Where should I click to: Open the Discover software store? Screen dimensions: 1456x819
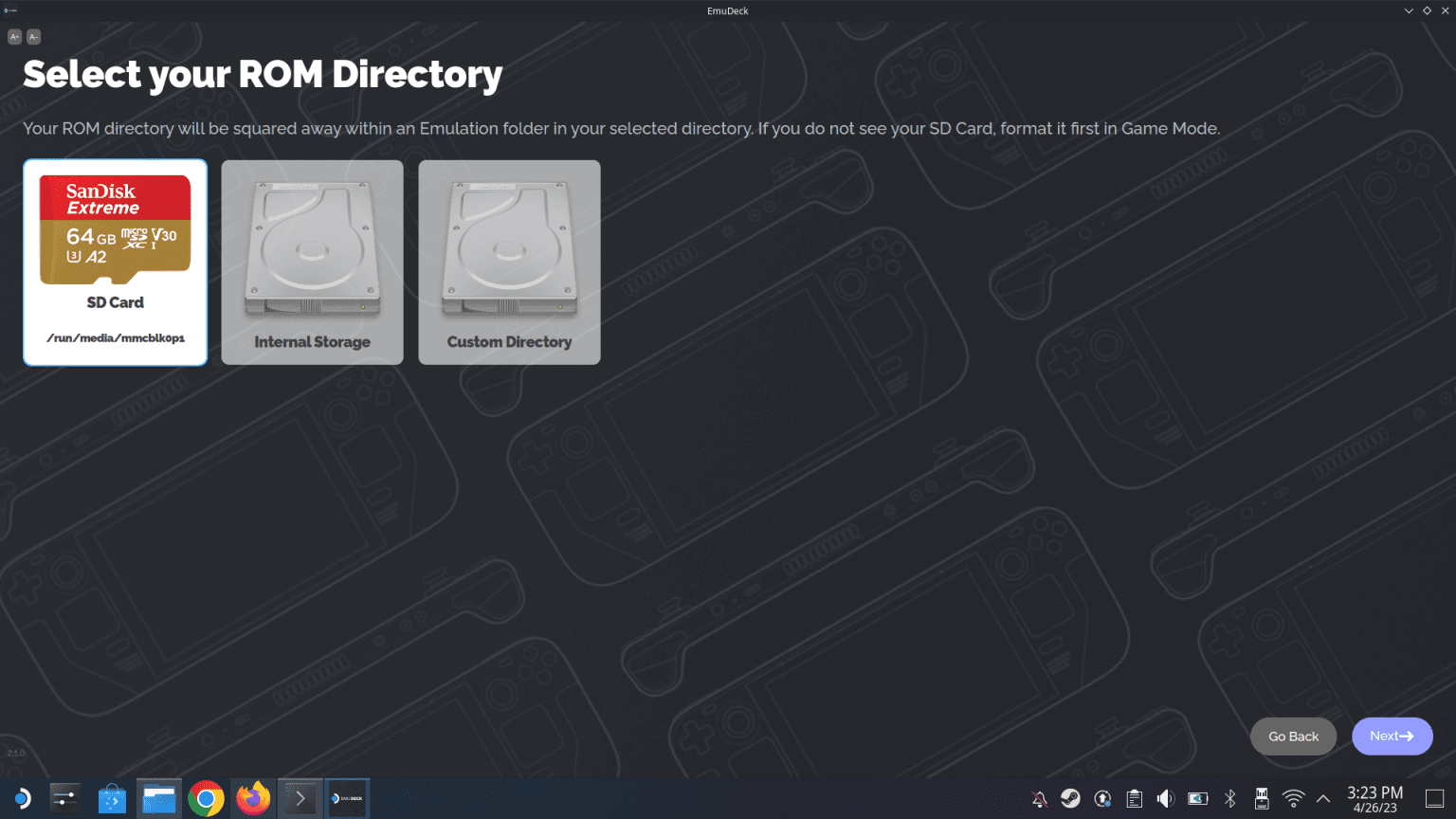[x=112, y=797]
